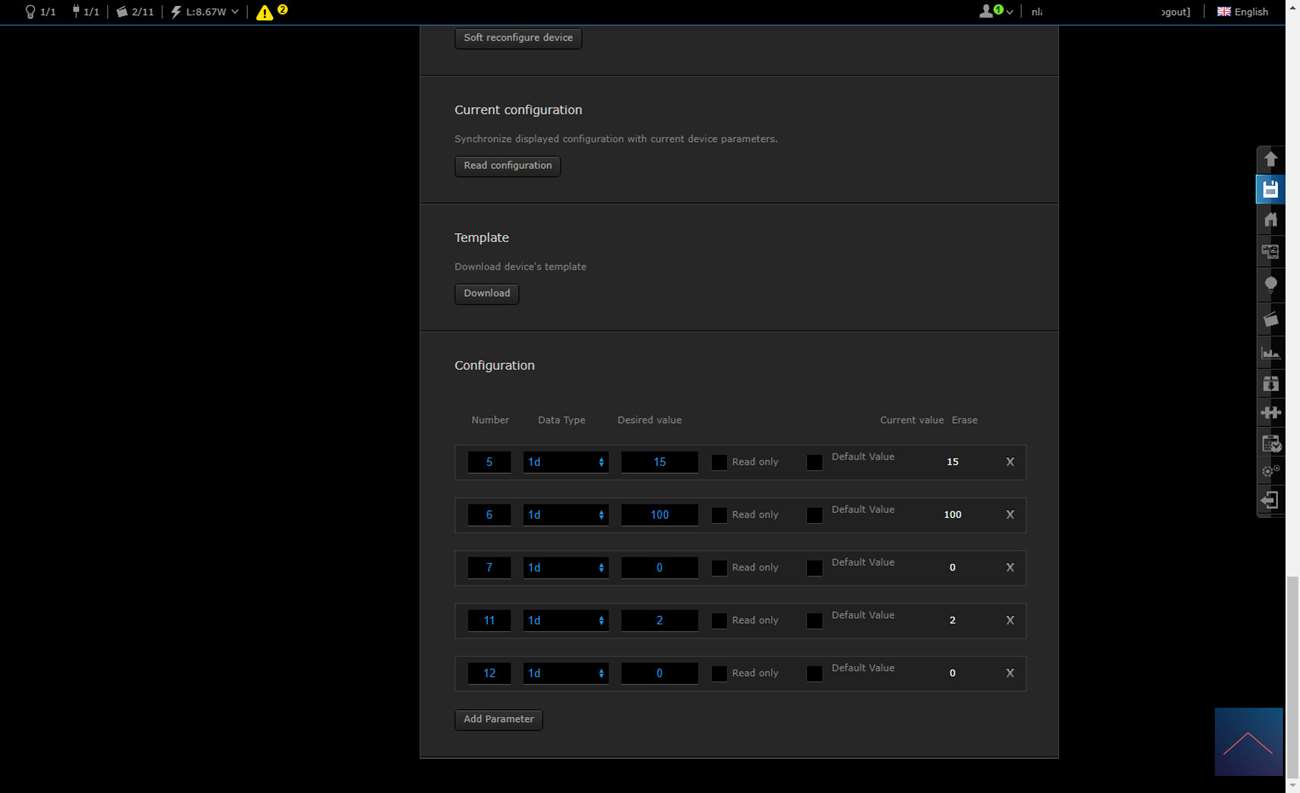
Task: Click the Read configuration button
Action: click(507, 166)
